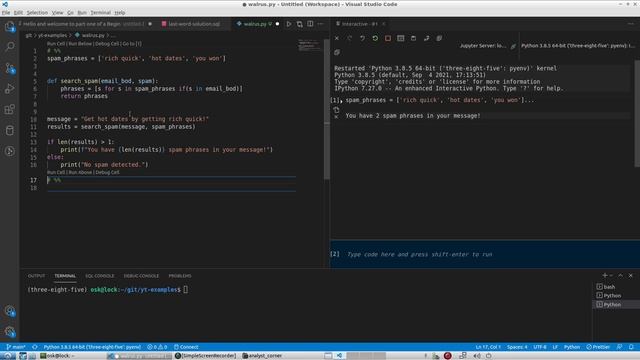The height and width of the screenshot is (360, 640).
Task: Change the Python language mode in status bar
Action: 572,347
